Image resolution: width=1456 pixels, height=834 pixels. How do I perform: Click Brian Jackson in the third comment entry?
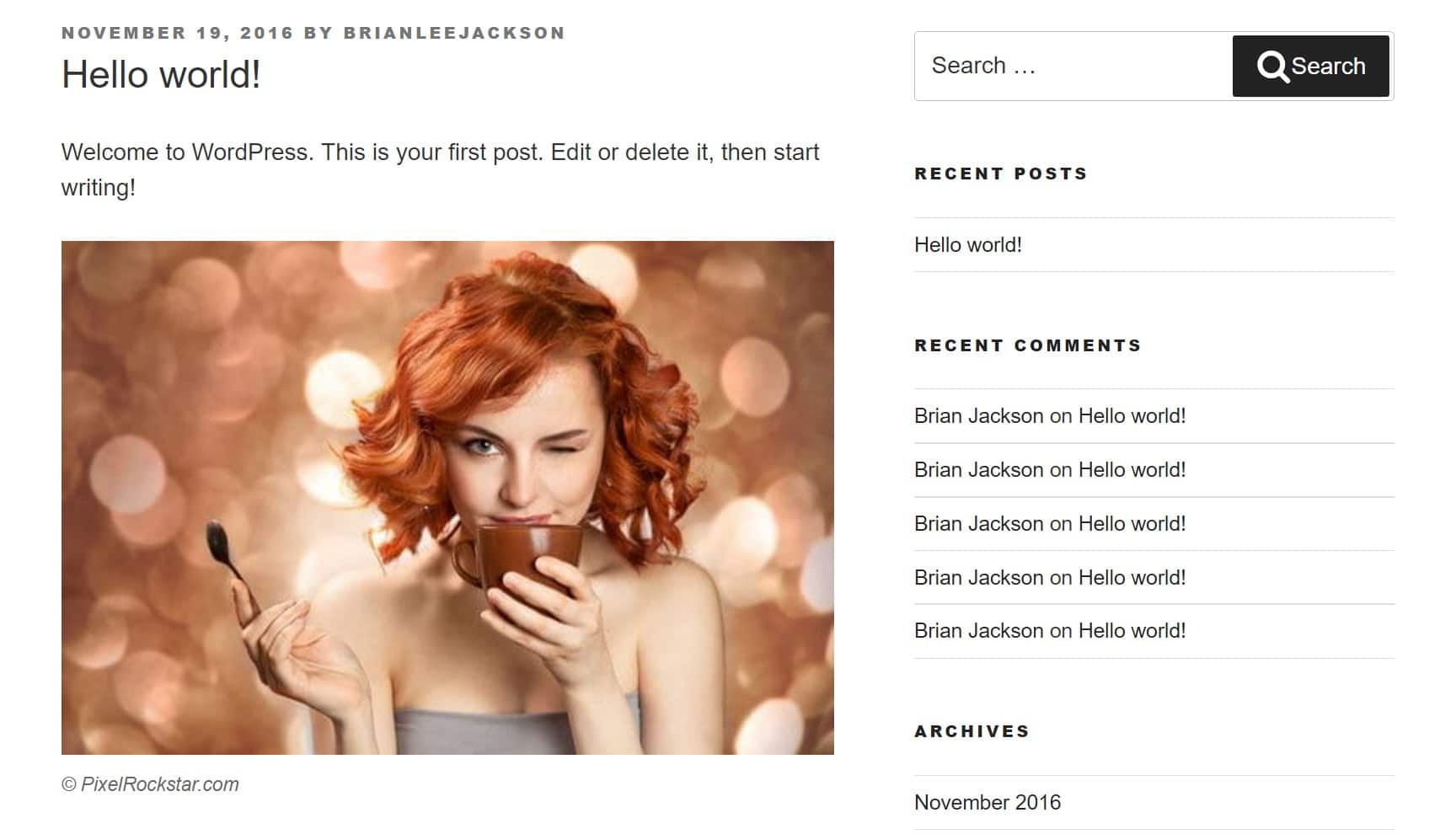[x=977, y=523]
